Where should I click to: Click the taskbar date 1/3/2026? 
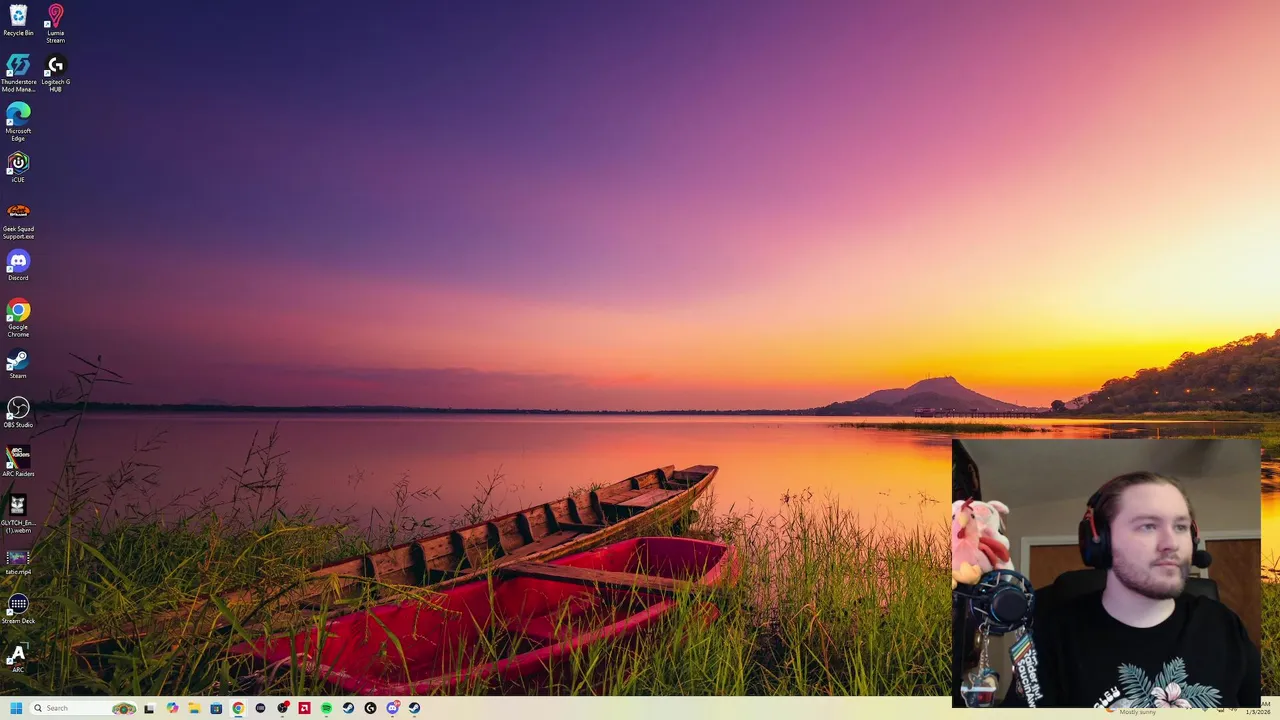click(1257, 711)
